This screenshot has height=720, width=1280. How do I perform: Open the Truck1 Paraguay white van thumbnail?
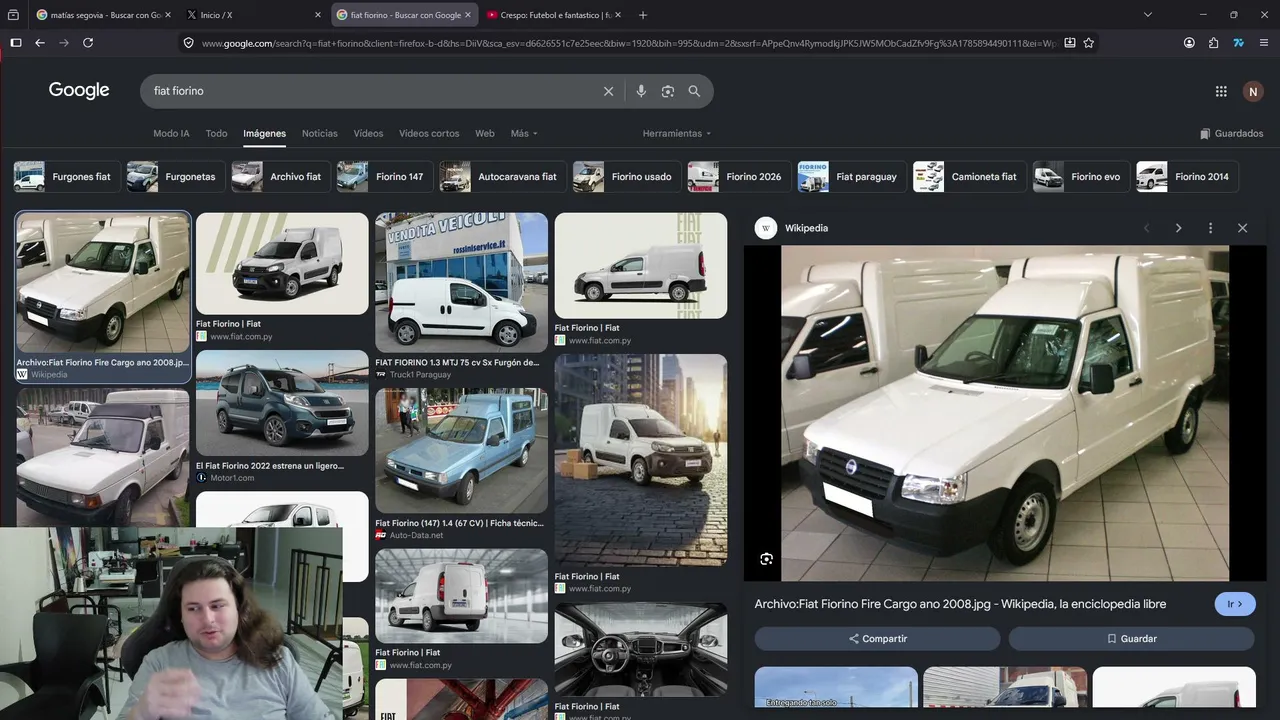(461, 283)
